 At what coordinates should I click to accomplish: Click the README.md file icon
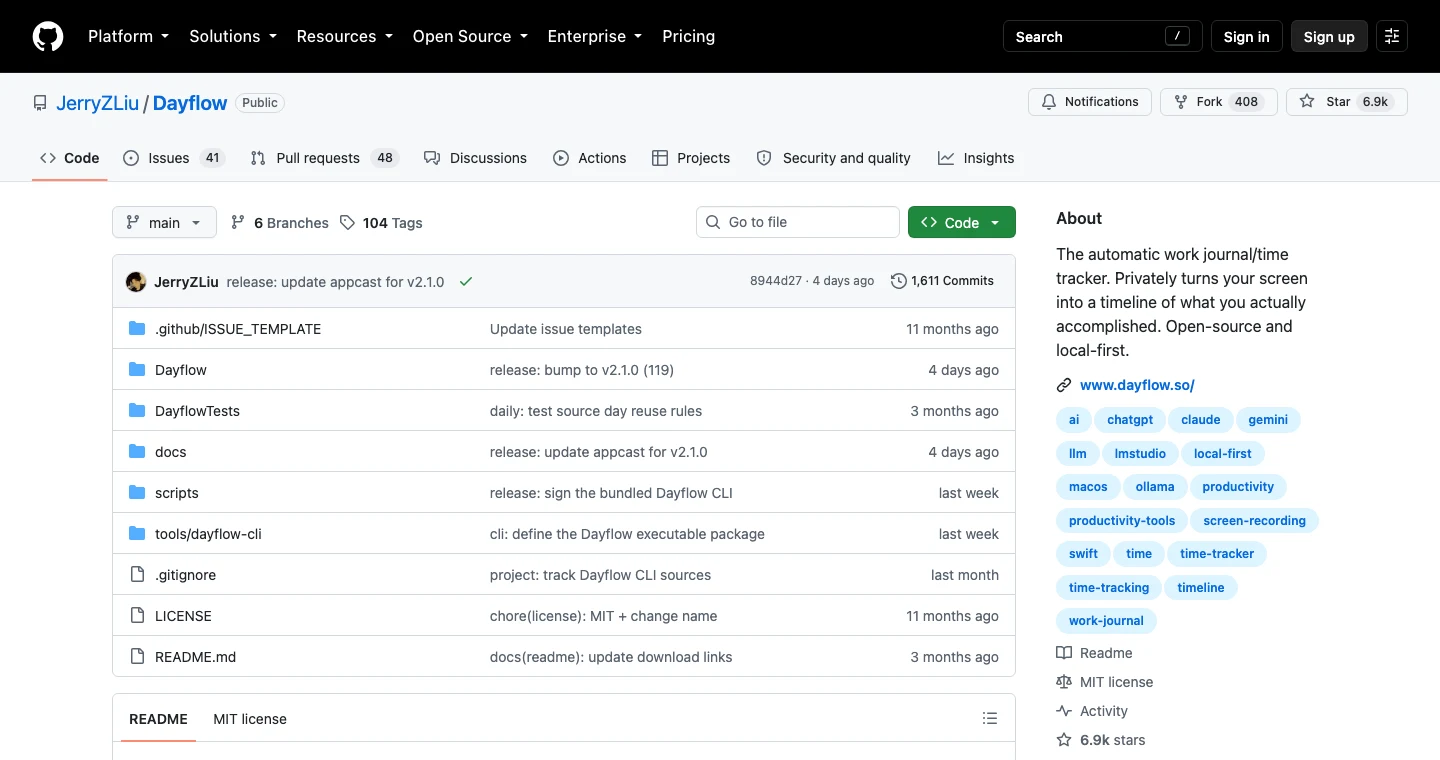[x=137, y=657]
